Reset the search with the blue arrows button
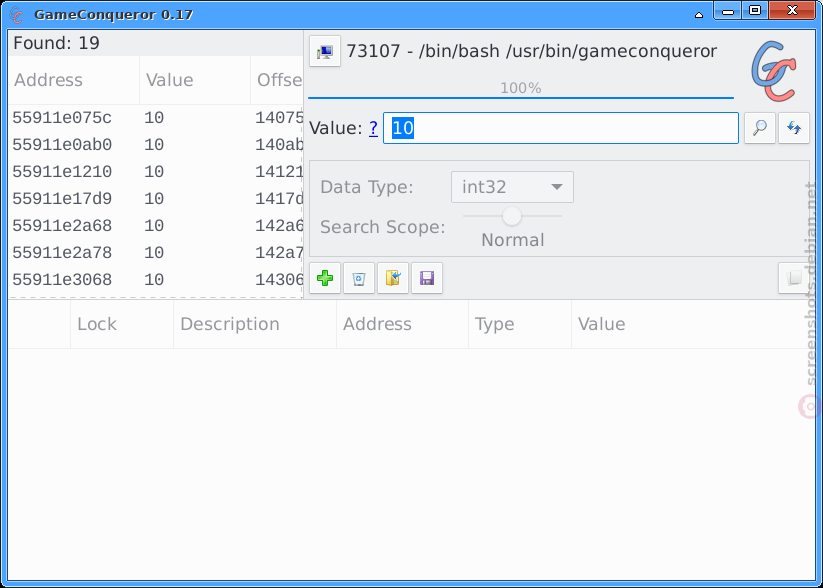 click(794, 128)
